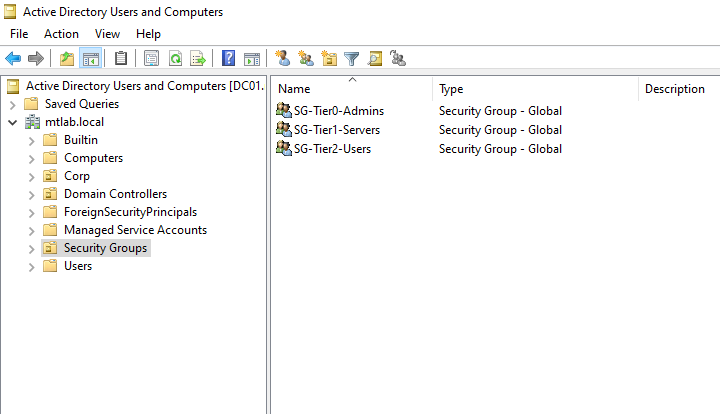This screenshot has height=414, width=720.
Task: Create a new user with the single-person icon
Action: click(282, 59)
